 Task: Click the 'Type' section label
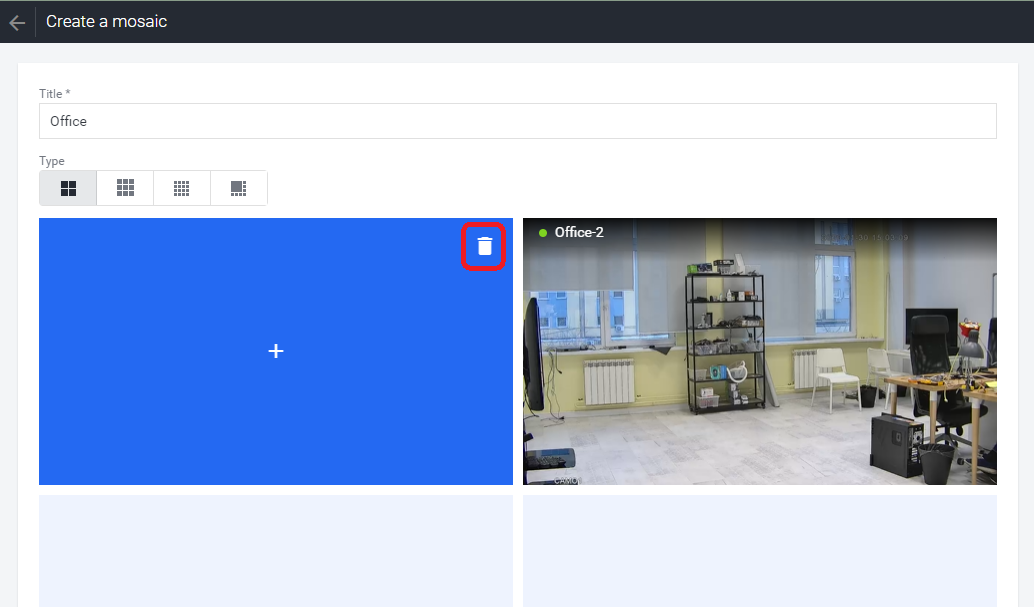[x=52, y=161]
